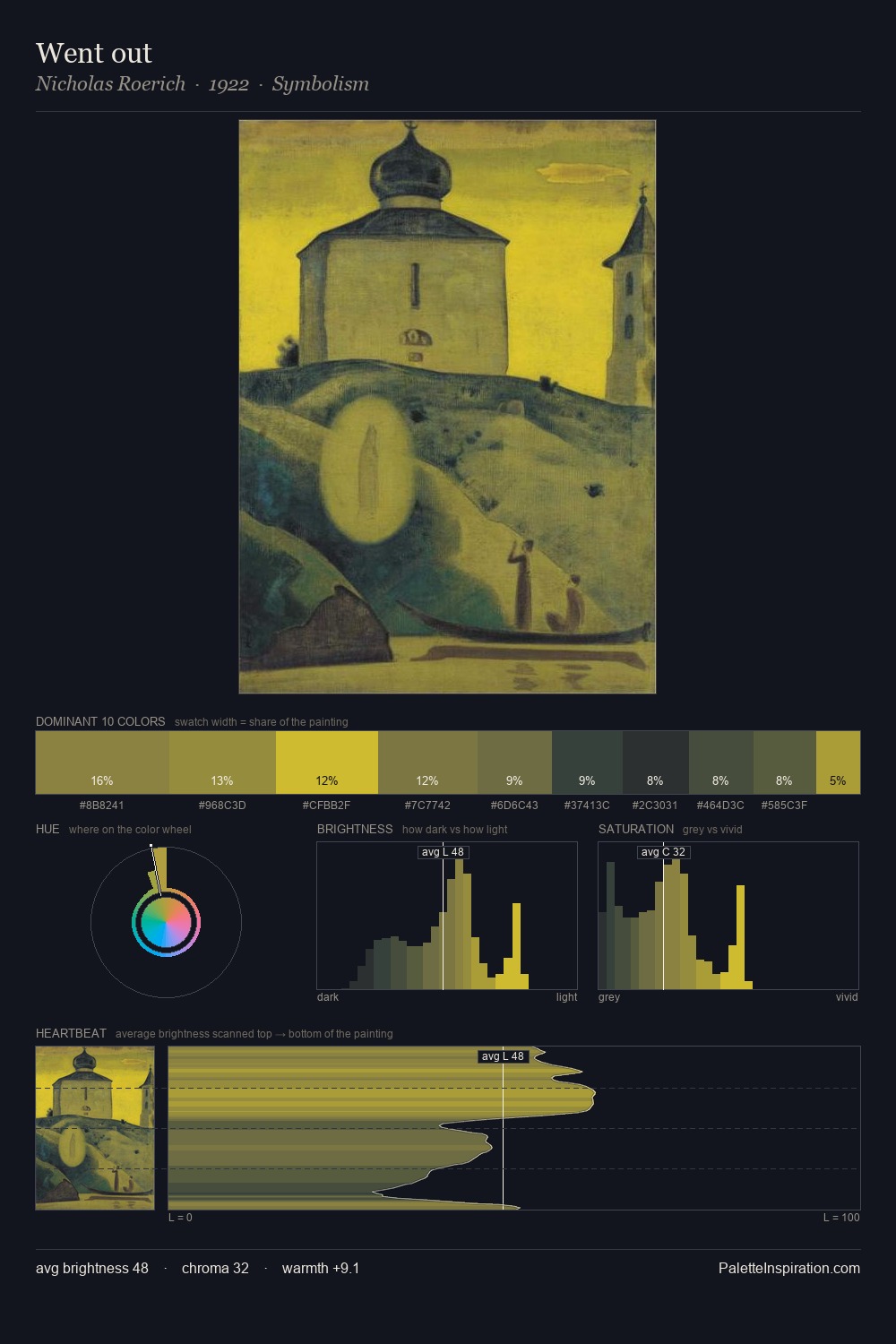Screen dimensions: 896x1344
Task: Click the Symbolism style label
Action: [321, 83]
